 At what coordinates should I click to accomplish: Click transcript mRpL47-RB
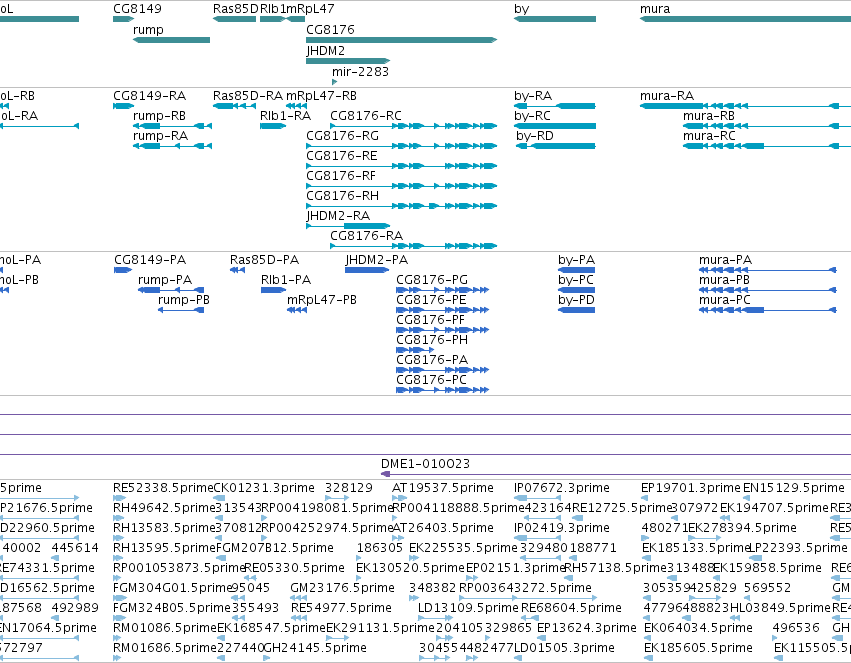[x=321, y=95]
